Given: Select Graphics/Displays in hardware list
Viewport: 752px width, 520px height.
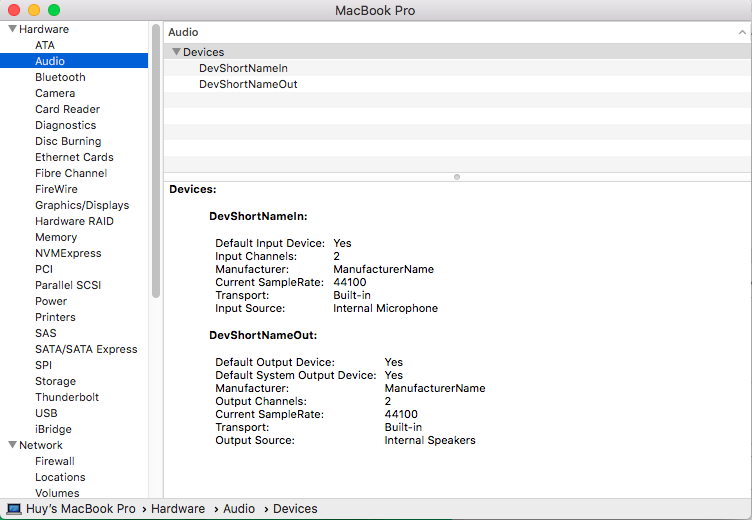Looking at the screenshot, I should [82, 205].
